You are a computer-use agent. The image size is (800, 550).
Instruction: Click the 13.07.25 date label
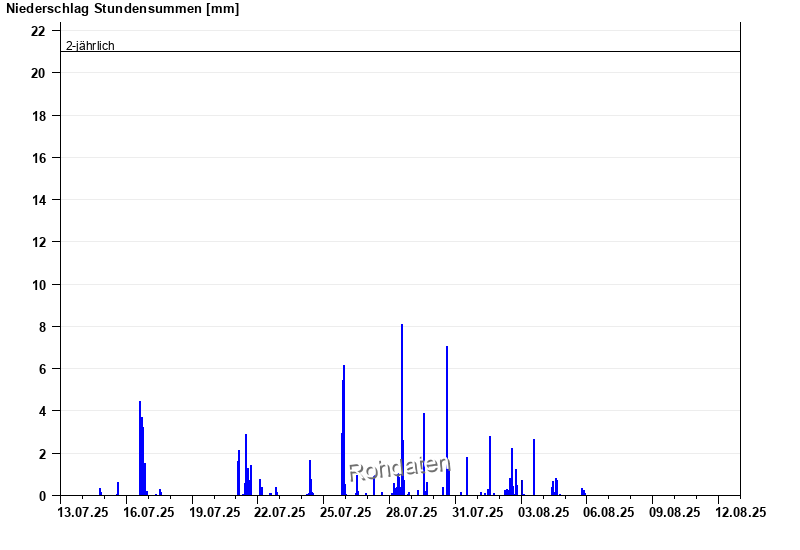click(x=83, y=512)
